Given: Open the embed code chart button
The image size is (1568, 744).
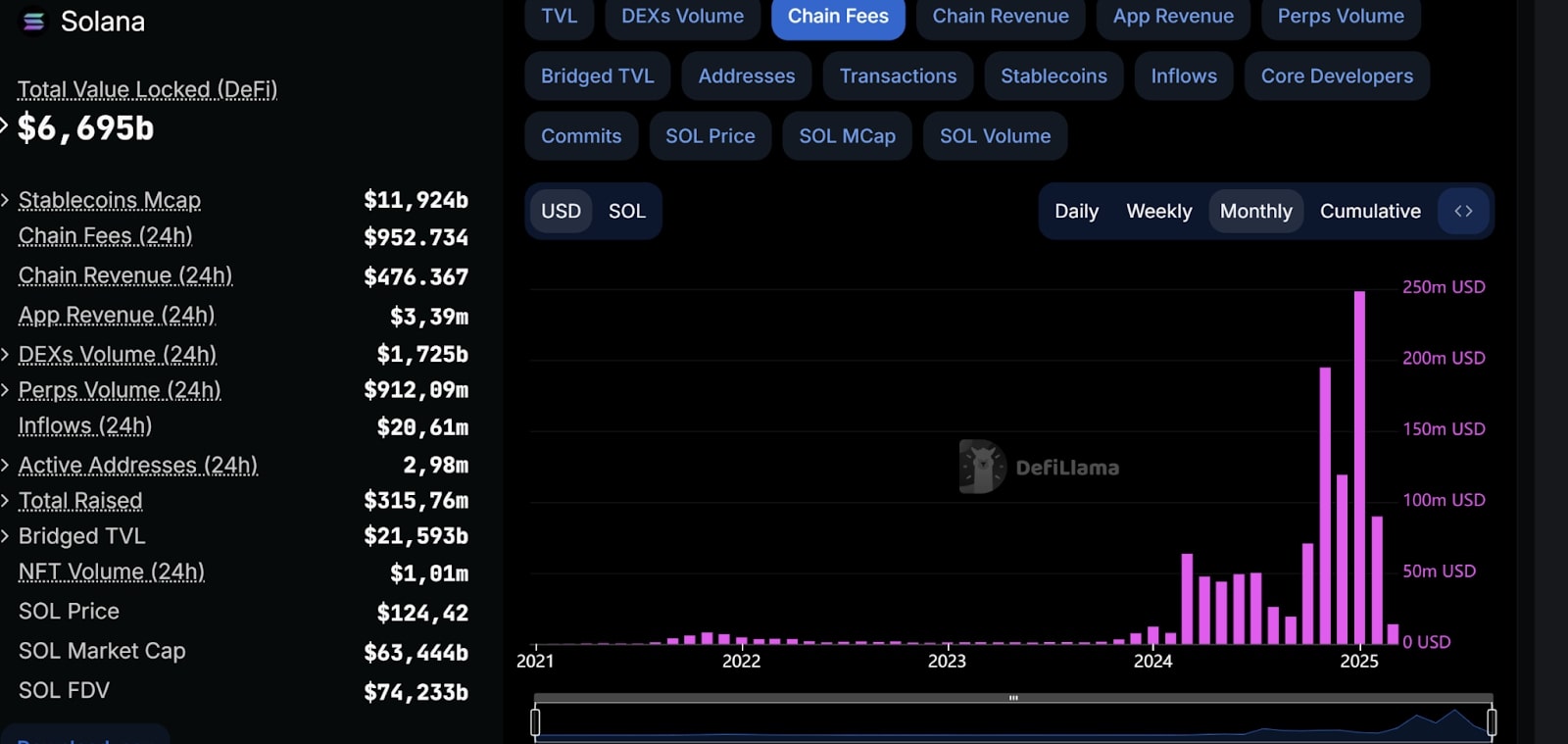Looking at the screenshot, I should coord(1463,211).
